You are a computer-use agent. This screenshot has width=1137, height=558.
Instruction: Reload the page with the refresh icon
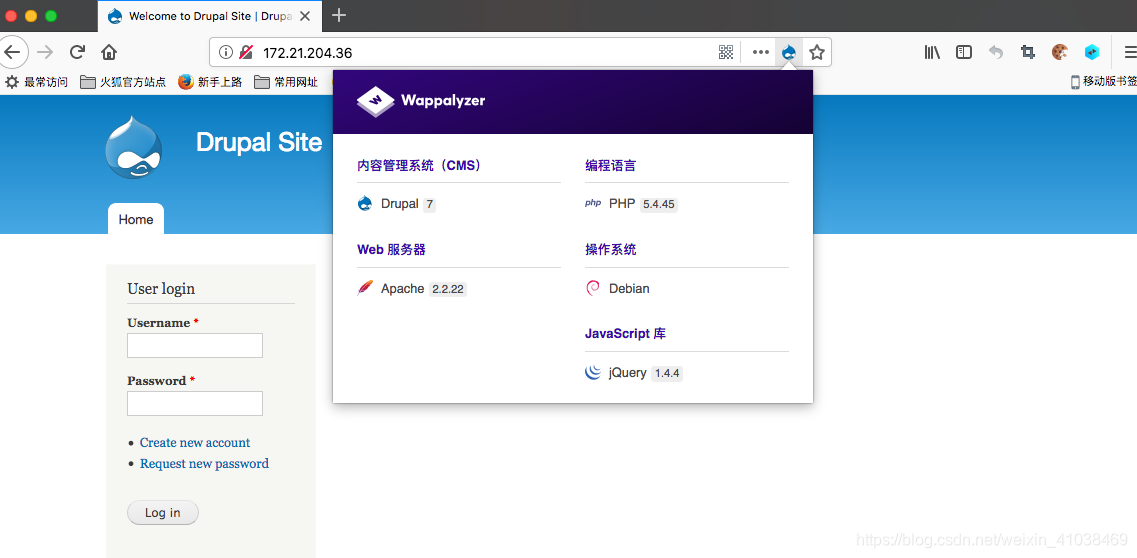pos(77,52)
